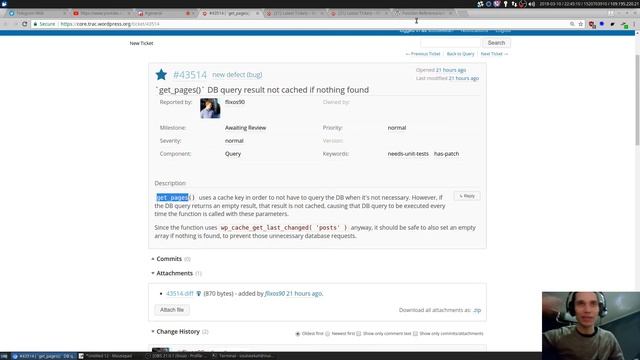The image size is (640, 360).
Task: Click the #43514 browser window taskbar entry
Action: pos(43,356)
